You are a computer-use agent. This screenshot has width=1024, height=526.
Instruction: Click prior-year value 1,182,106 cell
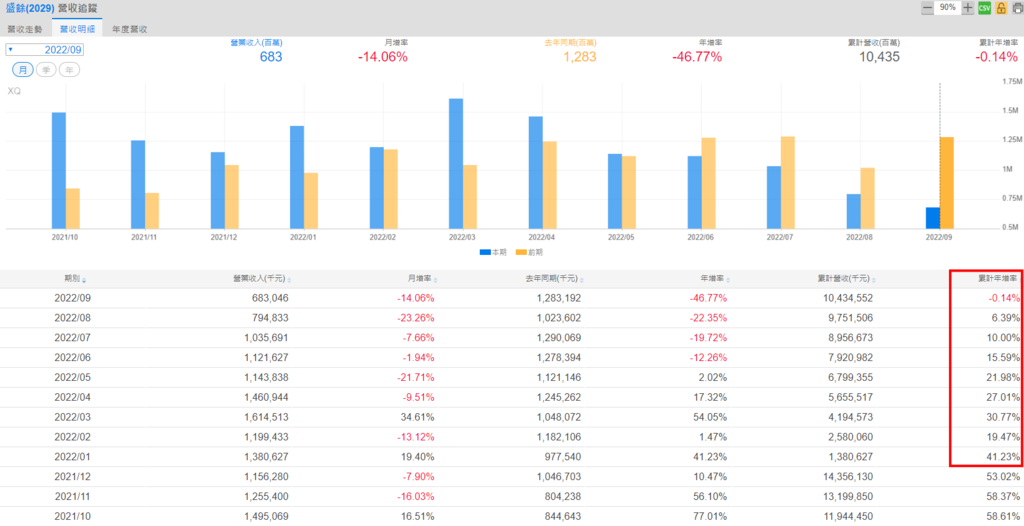[558, 436]
